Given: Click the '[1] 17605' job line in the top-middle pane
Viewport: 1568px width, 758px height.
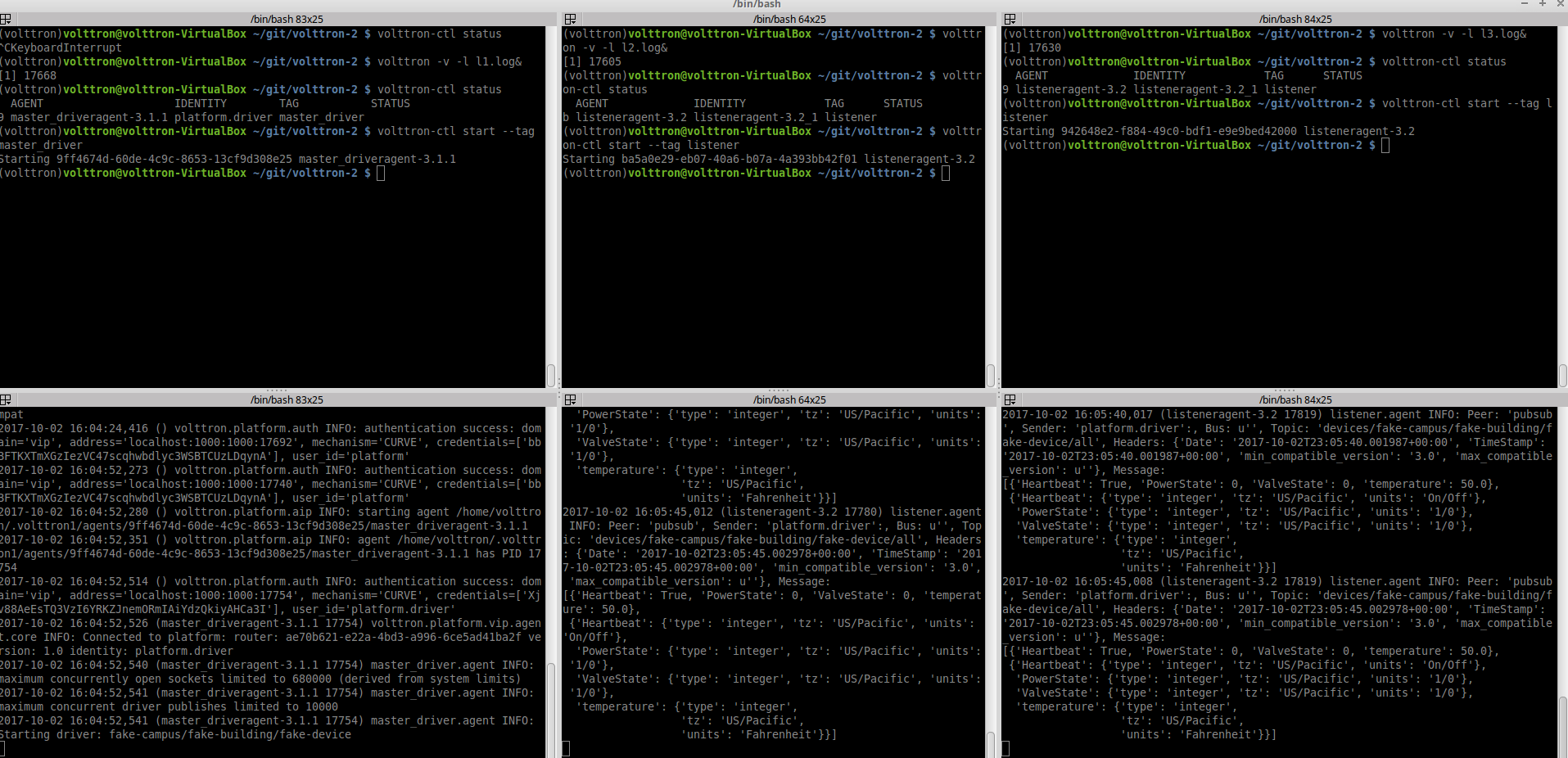Looking at the screenshot, I should [592, 61].
